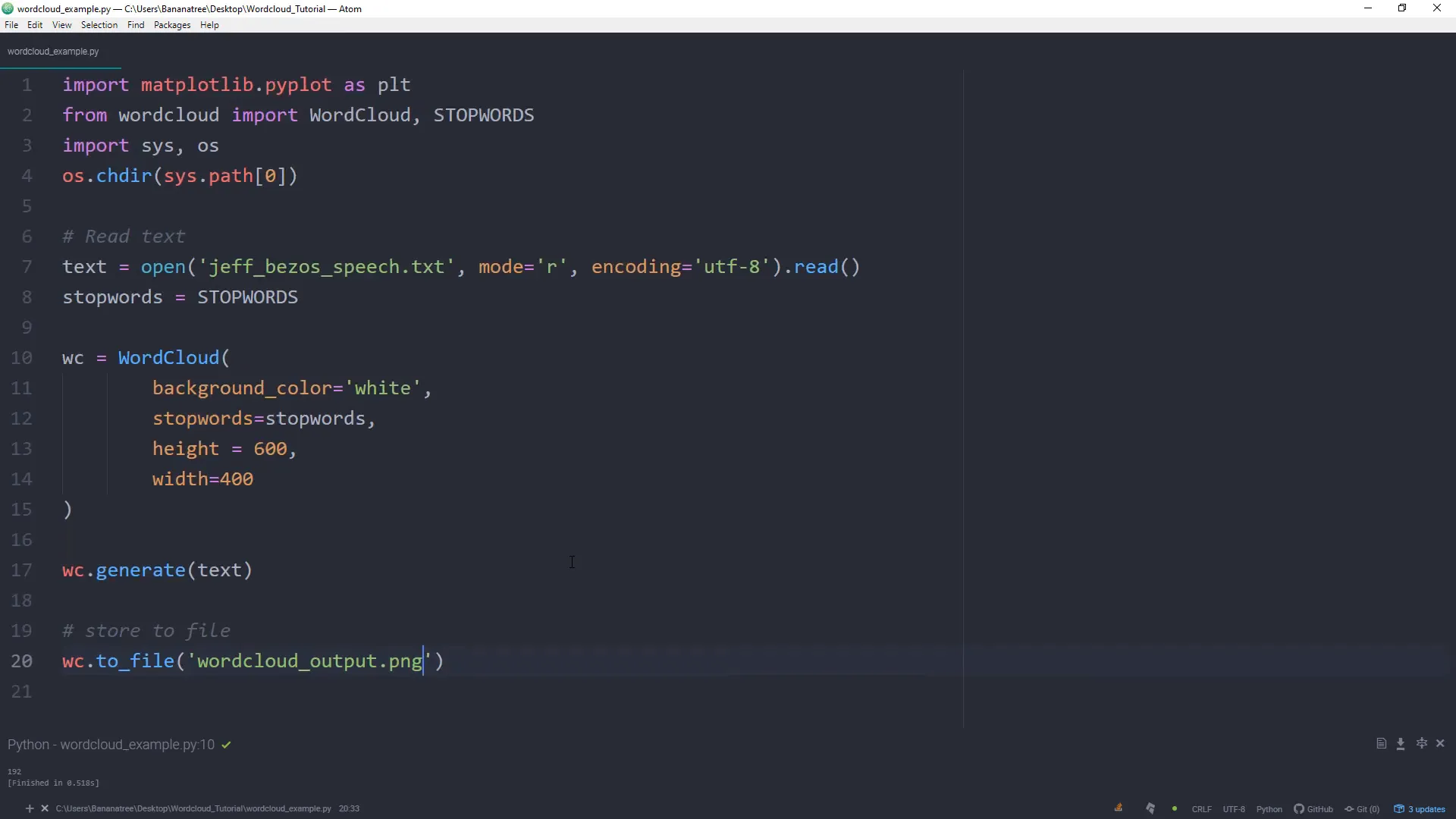Click the 3 updates link
The image size is (1456, 819).
[1420, 809]
